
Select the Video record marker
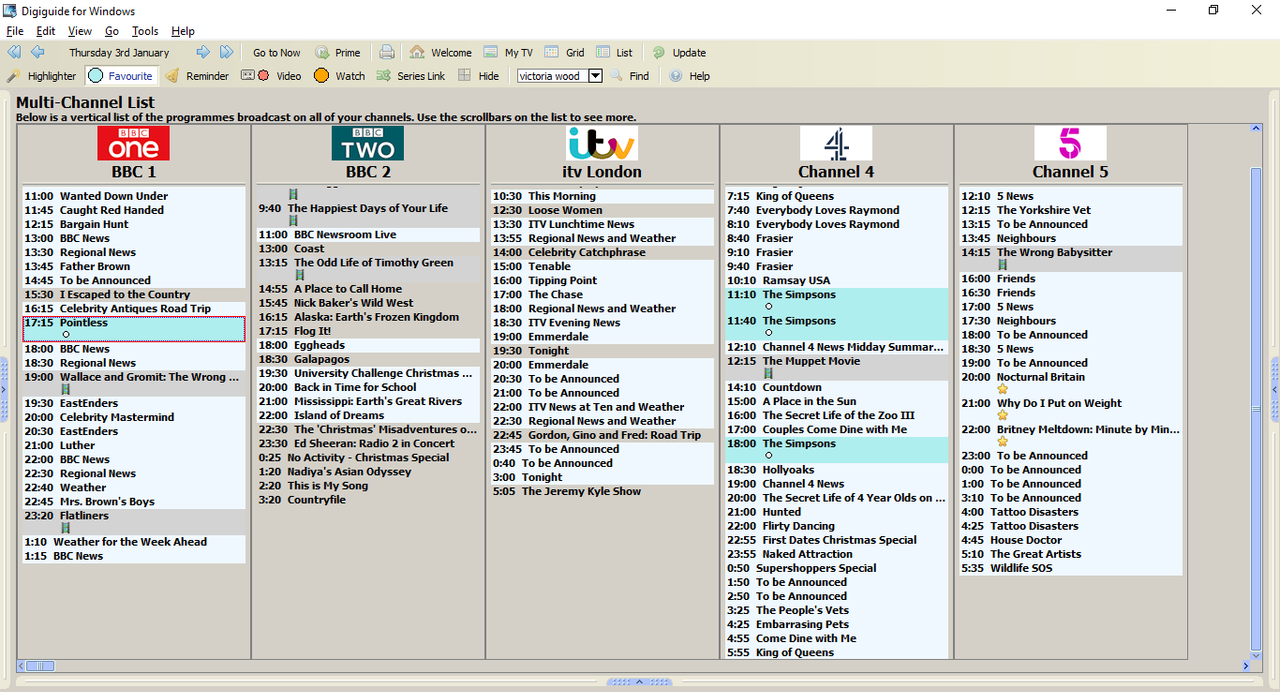271,76
